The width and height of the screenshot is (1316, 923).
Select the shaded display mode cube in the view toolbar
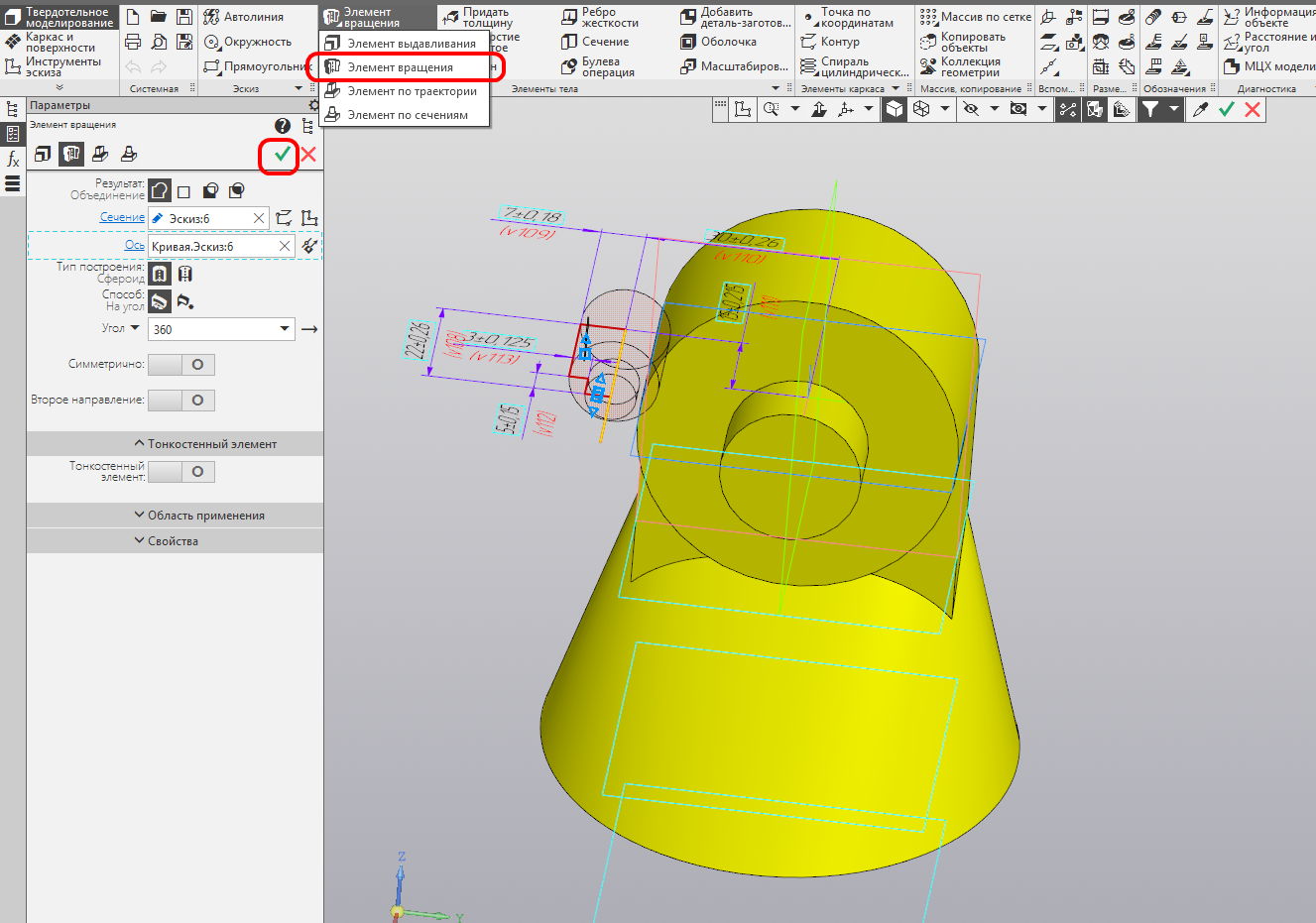click(895, 109)
